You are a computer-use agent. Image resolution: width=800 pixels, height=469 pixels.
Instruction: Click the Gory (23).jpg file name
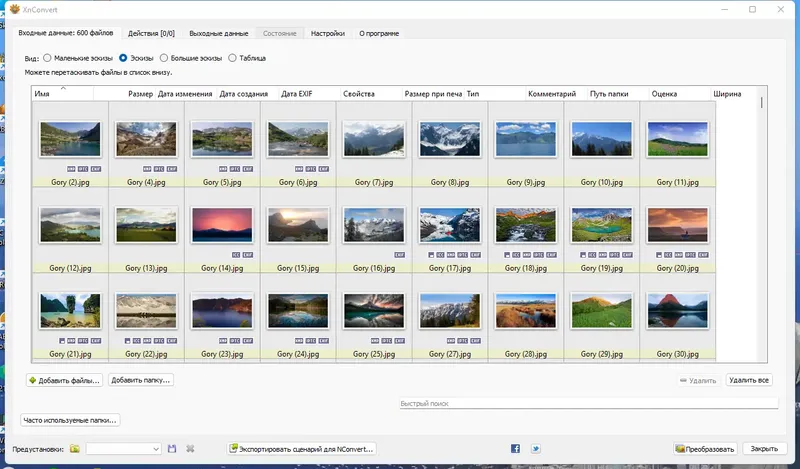(222, 354)
